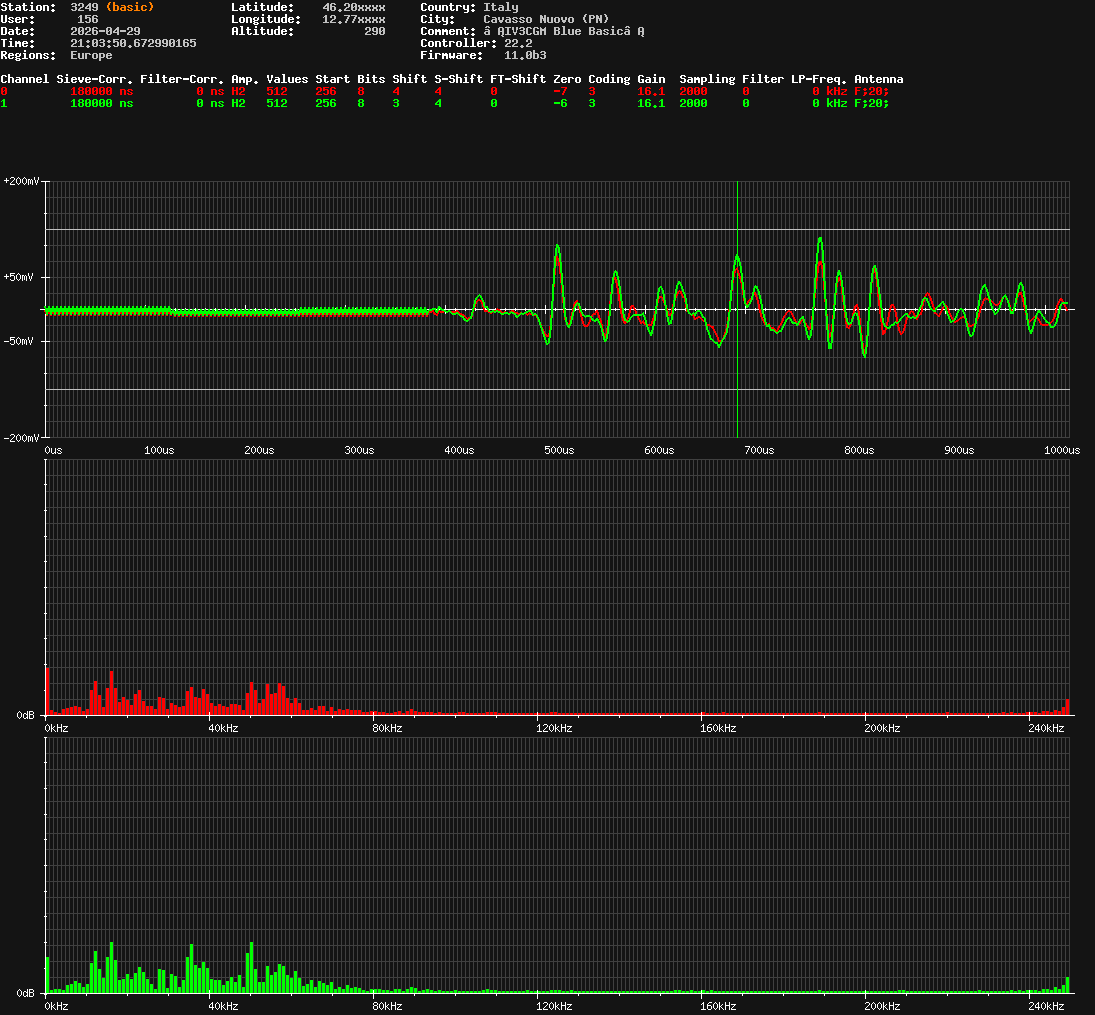Click the -50mV label on amplitude axis
Screen dimensions: 1095x1015
tap(21, 341)
